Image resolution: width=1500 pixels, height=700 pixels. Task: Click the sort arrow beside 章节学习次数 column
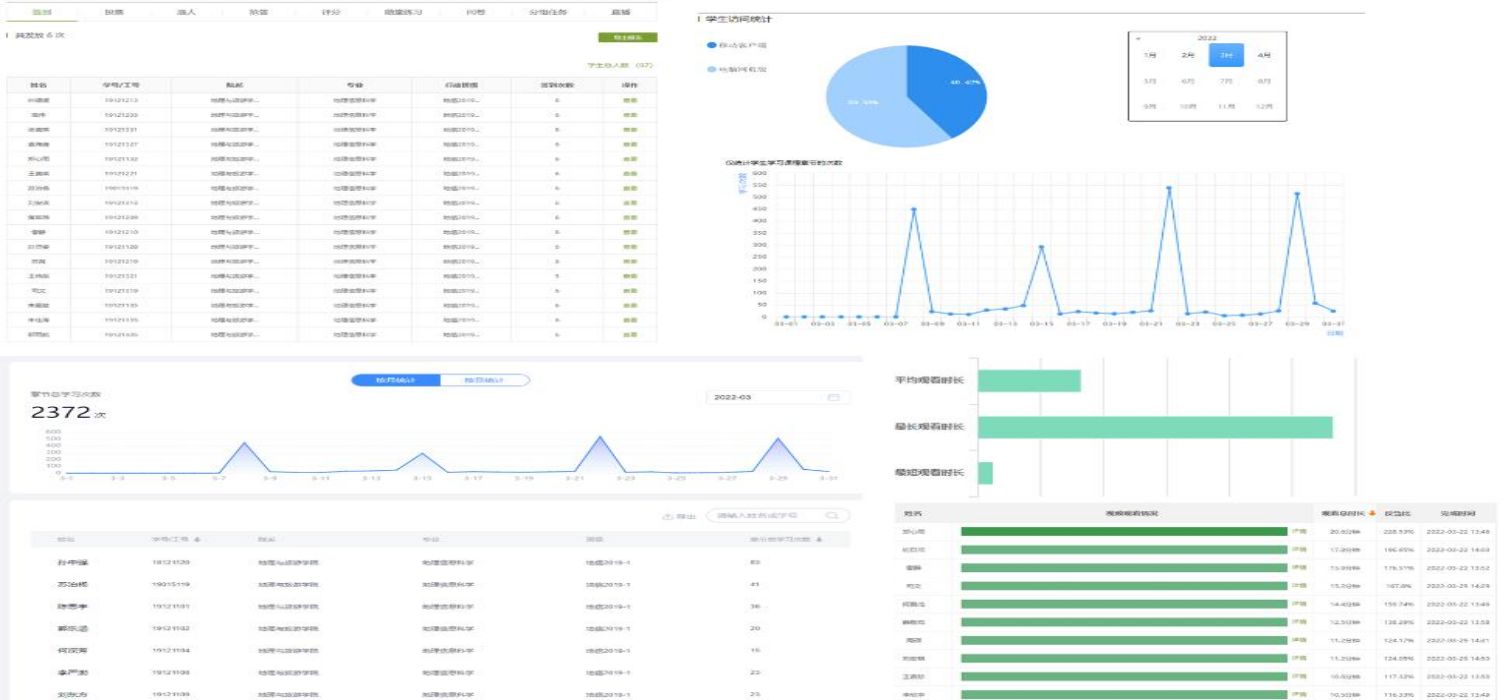click(820, 540)
